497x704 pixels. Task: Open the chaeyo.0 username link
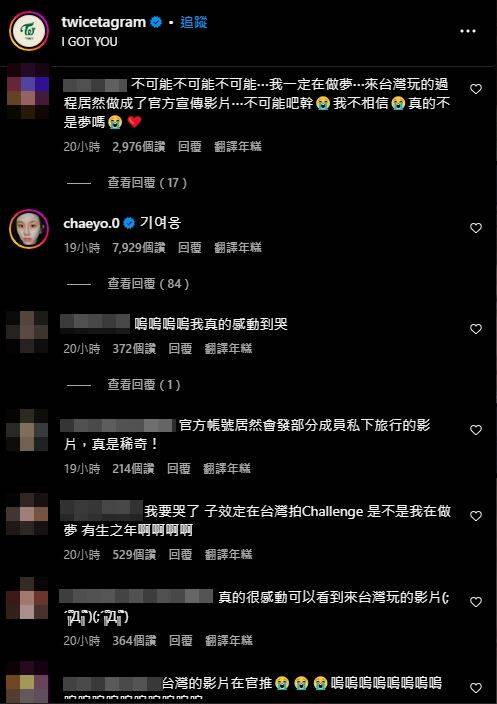coord(92,223)
